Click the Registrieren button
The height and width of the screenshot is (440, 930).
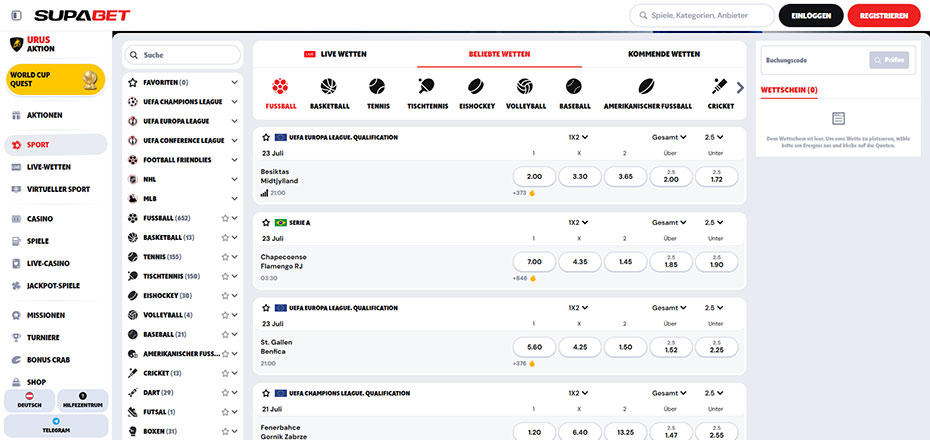(884, 15)
